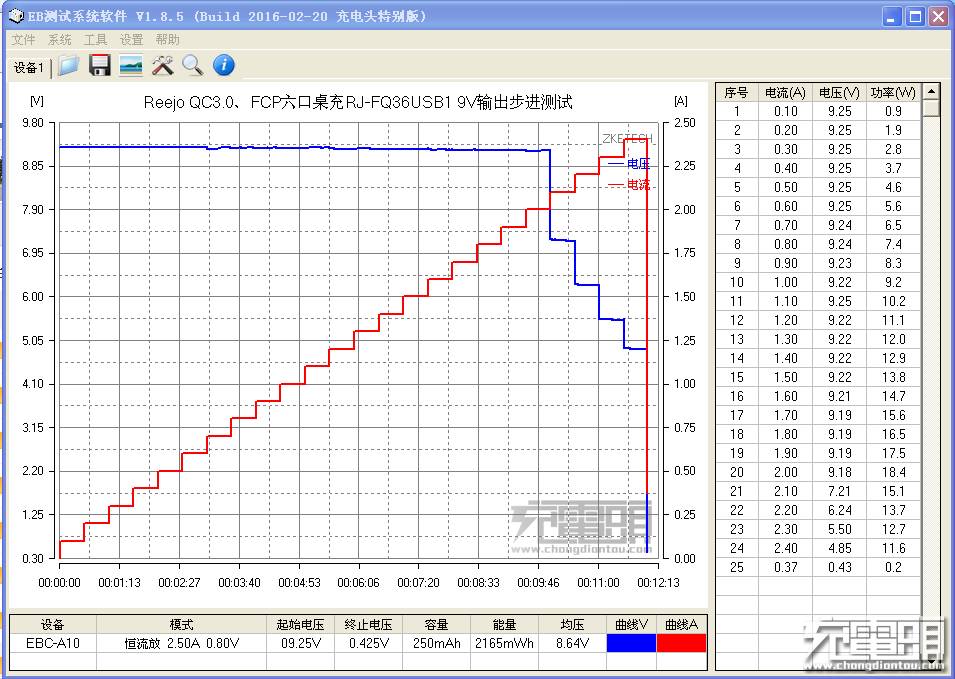
Task: Click the [A] axis unit label
Action: 681,101
